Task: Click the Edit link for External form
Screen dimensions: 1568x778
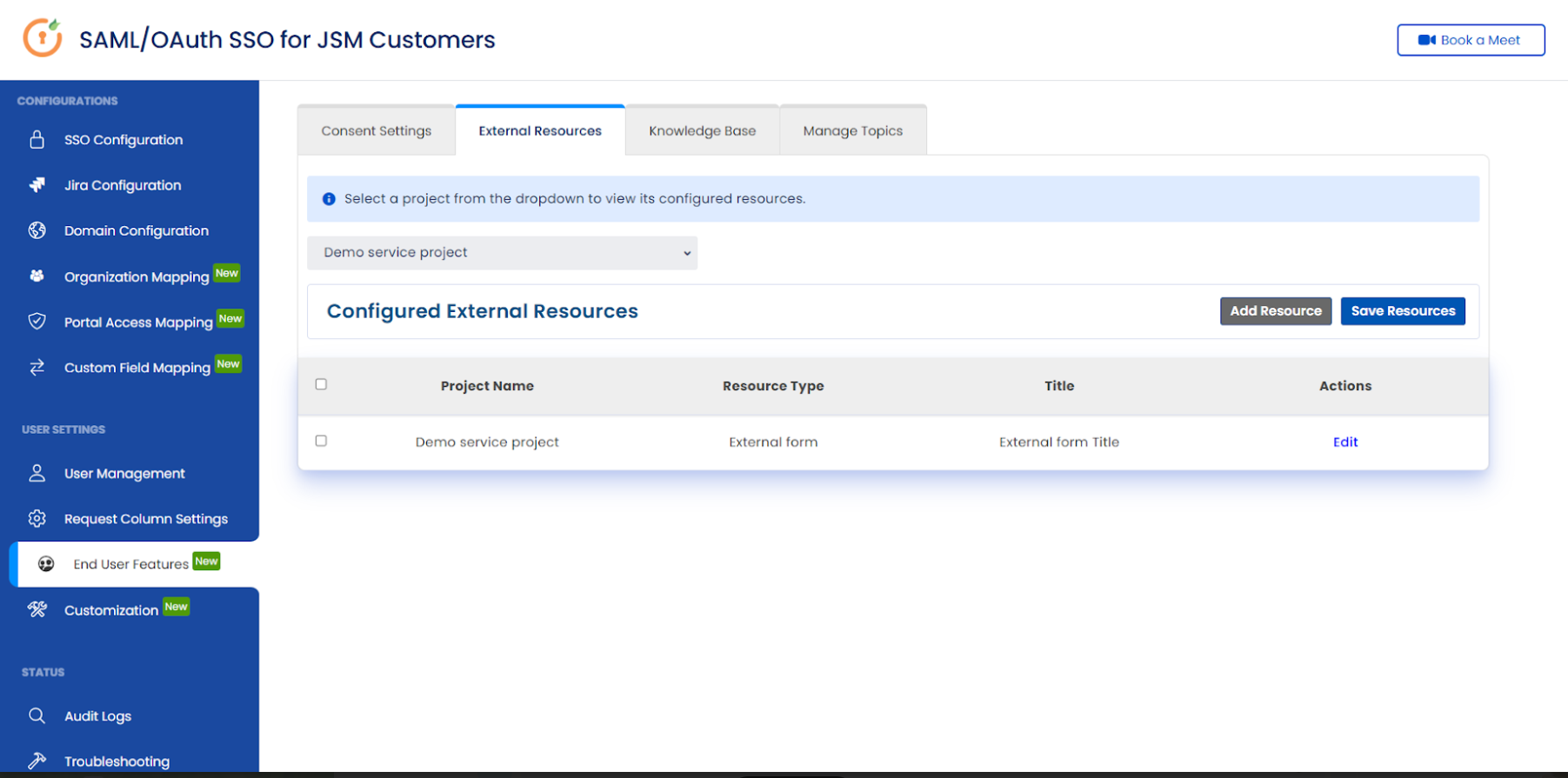Action: pos(1345,442)
